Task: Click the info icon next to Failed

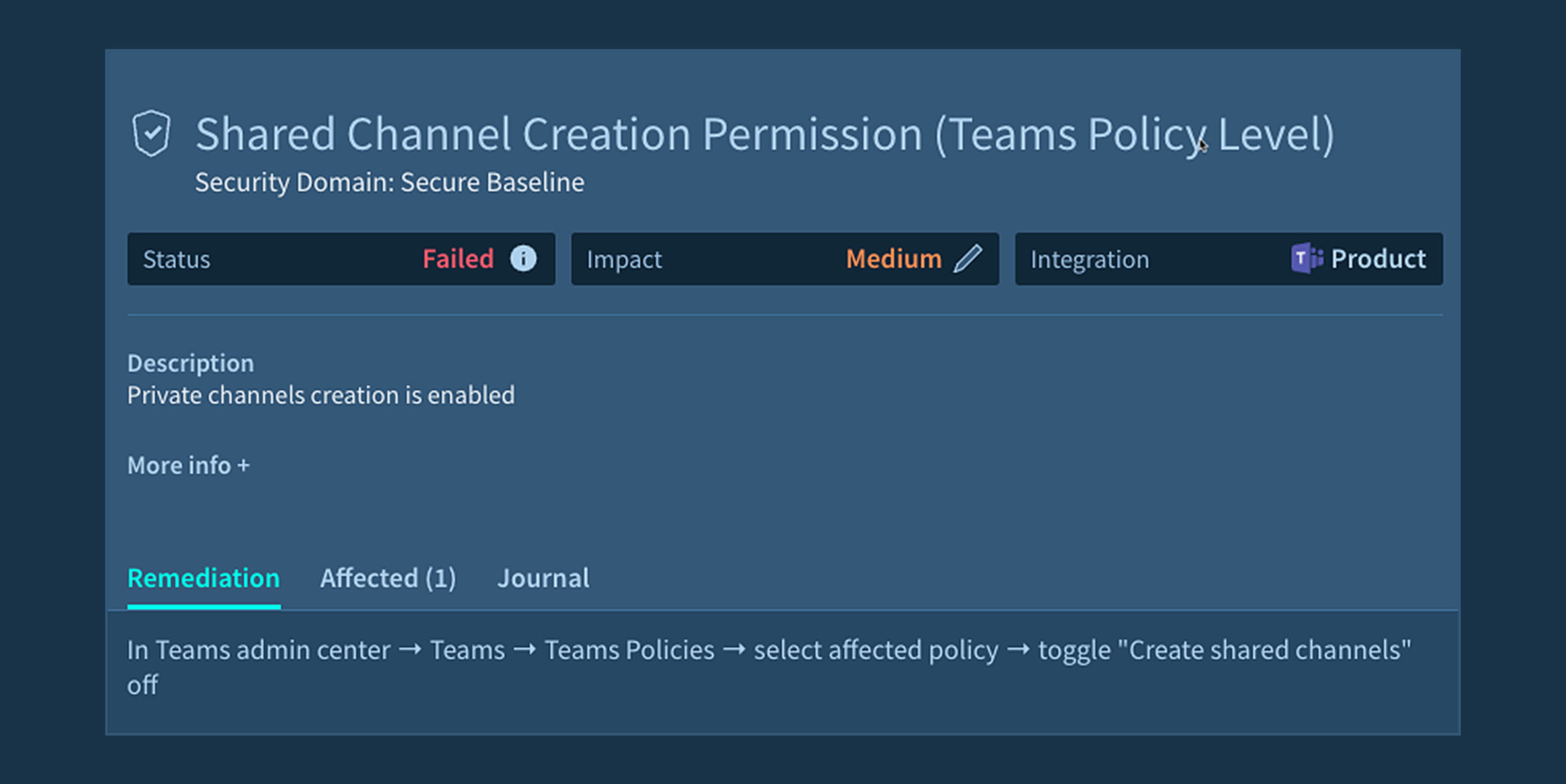Action: click(523, 259)
